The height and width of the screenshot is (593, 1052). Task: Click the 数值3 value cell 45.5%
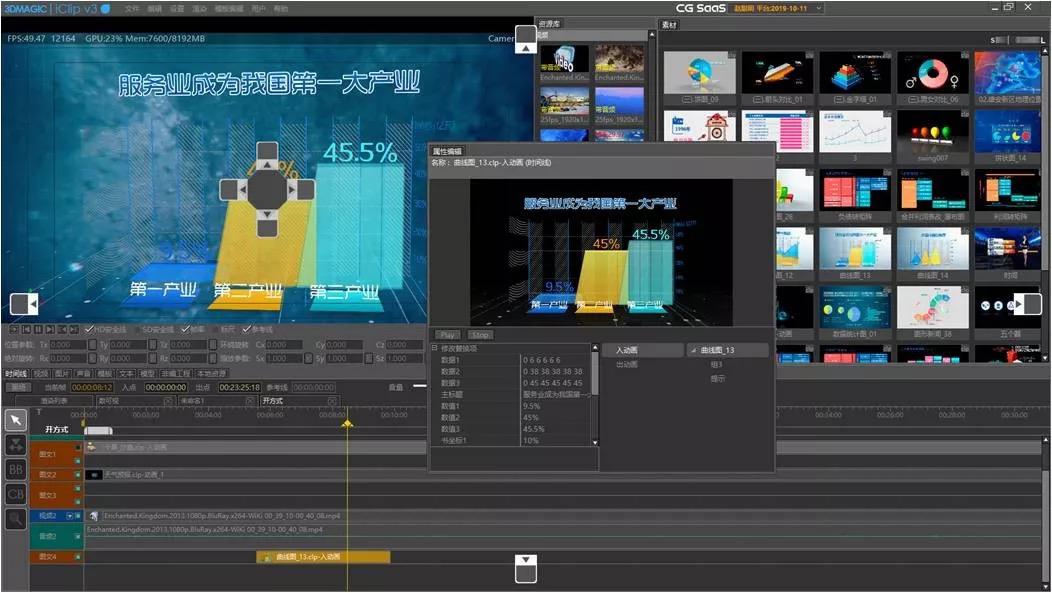pyautogui.click(x=556, y=429)
